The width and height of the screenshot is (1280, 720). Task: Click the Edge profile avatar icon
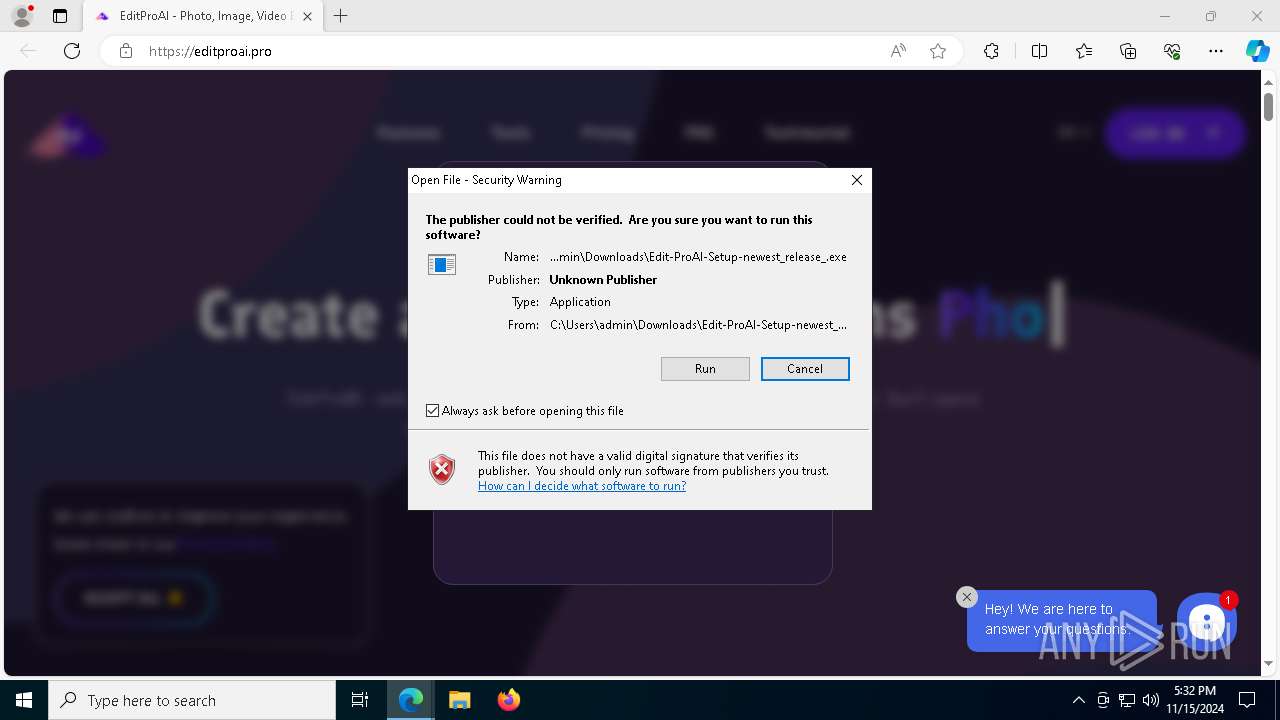(x=21, y=16)
